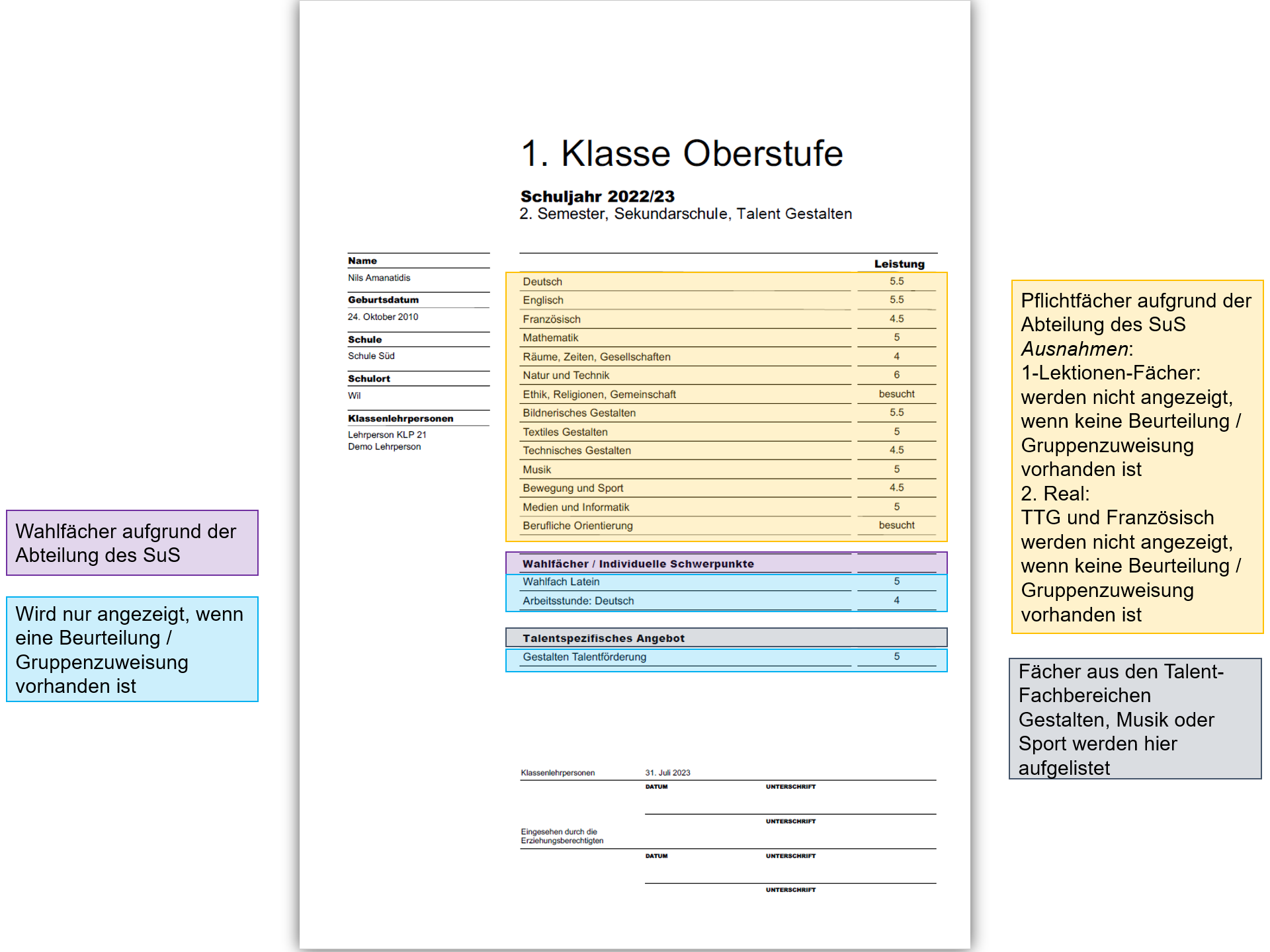Click the Talentspezifisches Angebot header
This screenshot has width=1270, height=952.
click(x=603, y=638)
